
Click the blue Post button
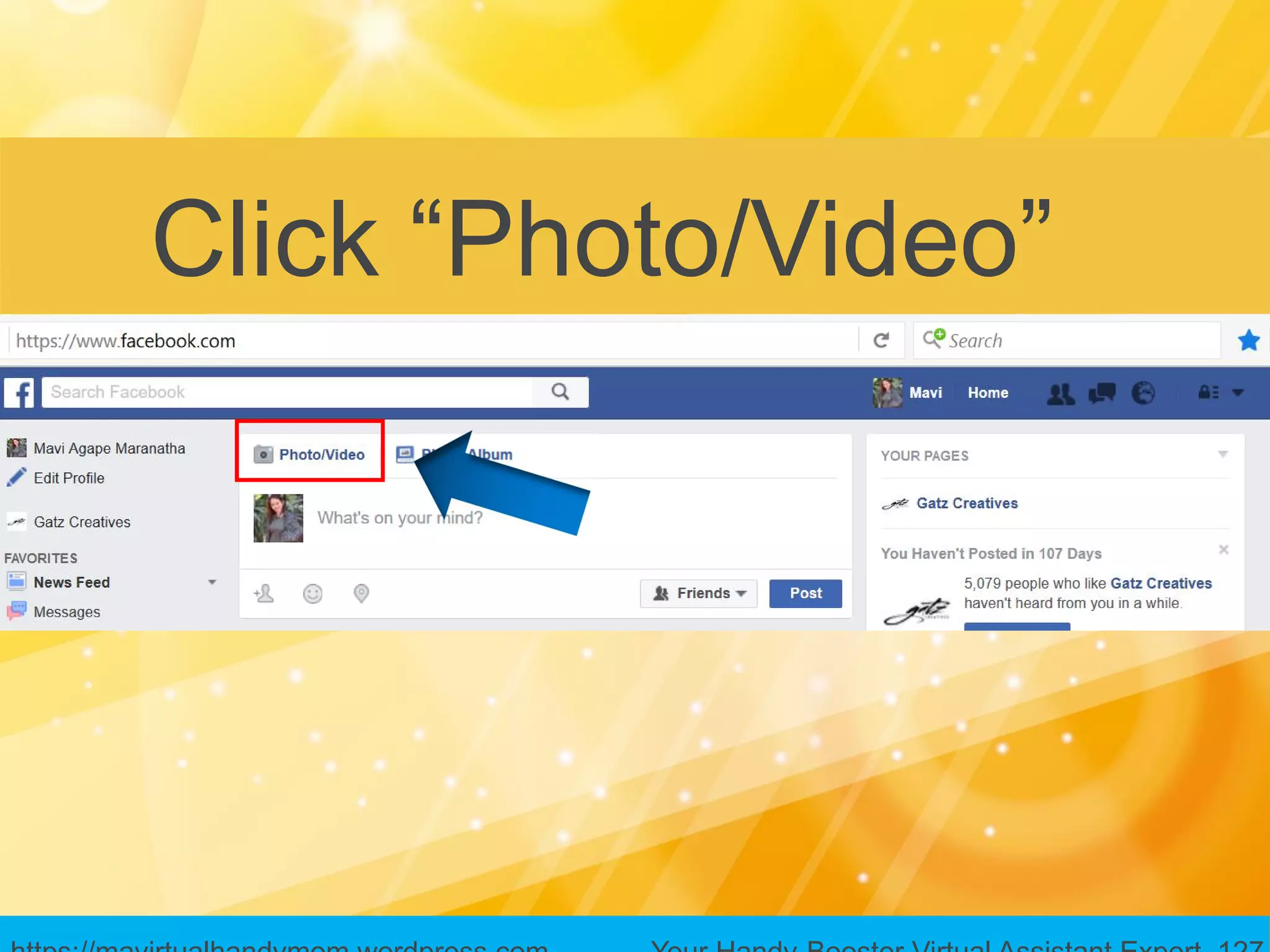806,593
